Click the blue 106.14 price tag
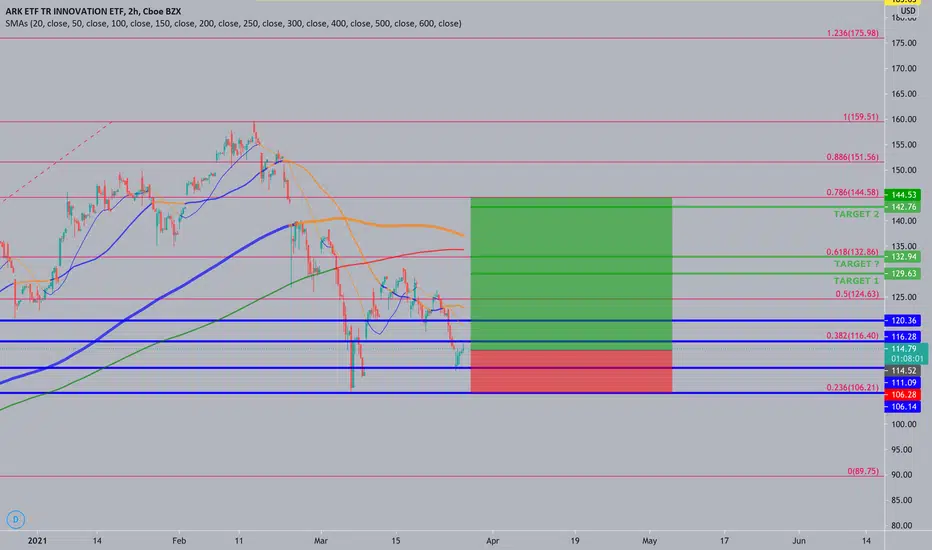The width and height of the screenshot is (932, 550). tap(902, 407)
